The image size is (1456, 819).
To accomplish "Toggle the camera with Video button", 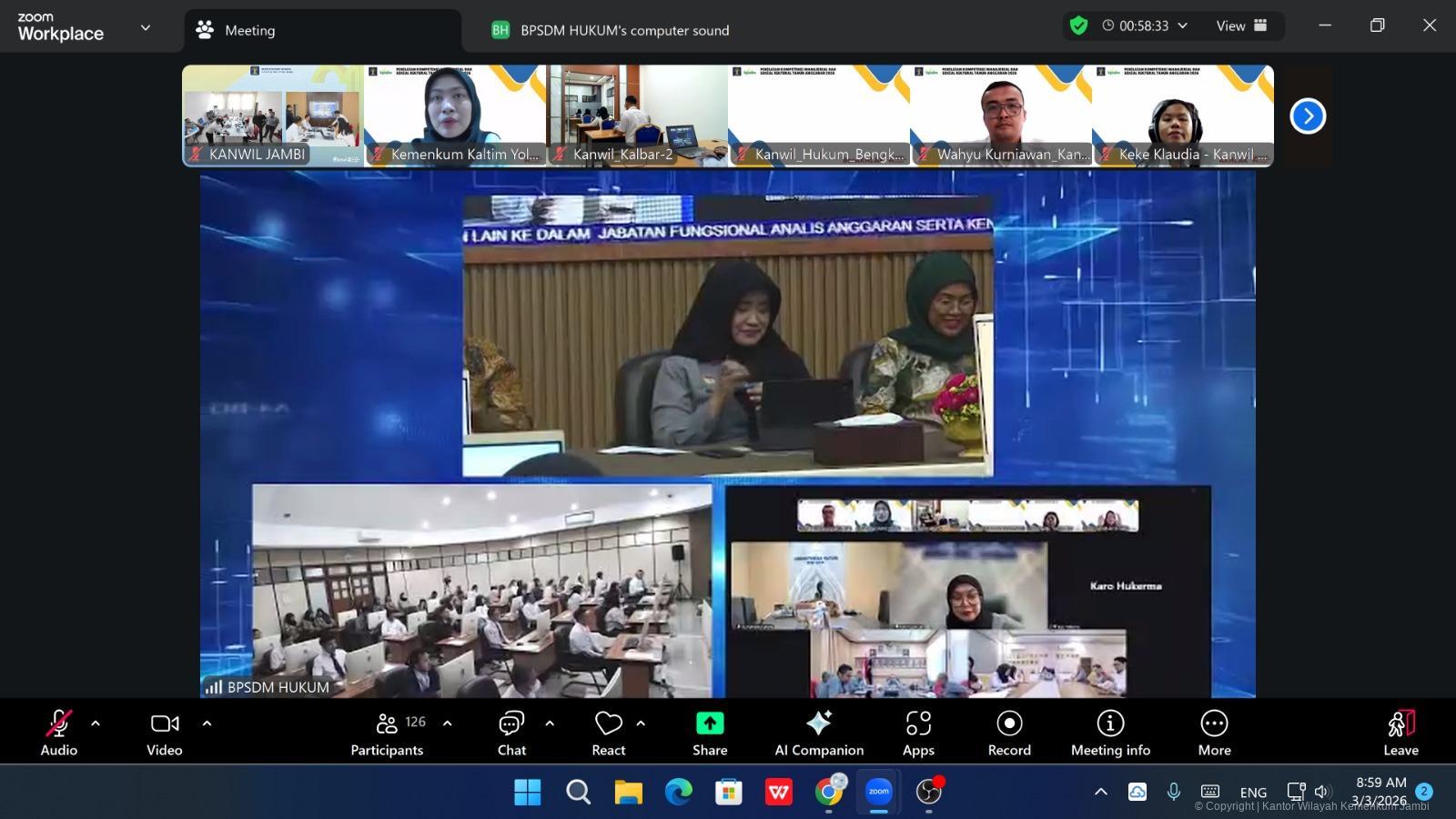I will click(165, 733).
